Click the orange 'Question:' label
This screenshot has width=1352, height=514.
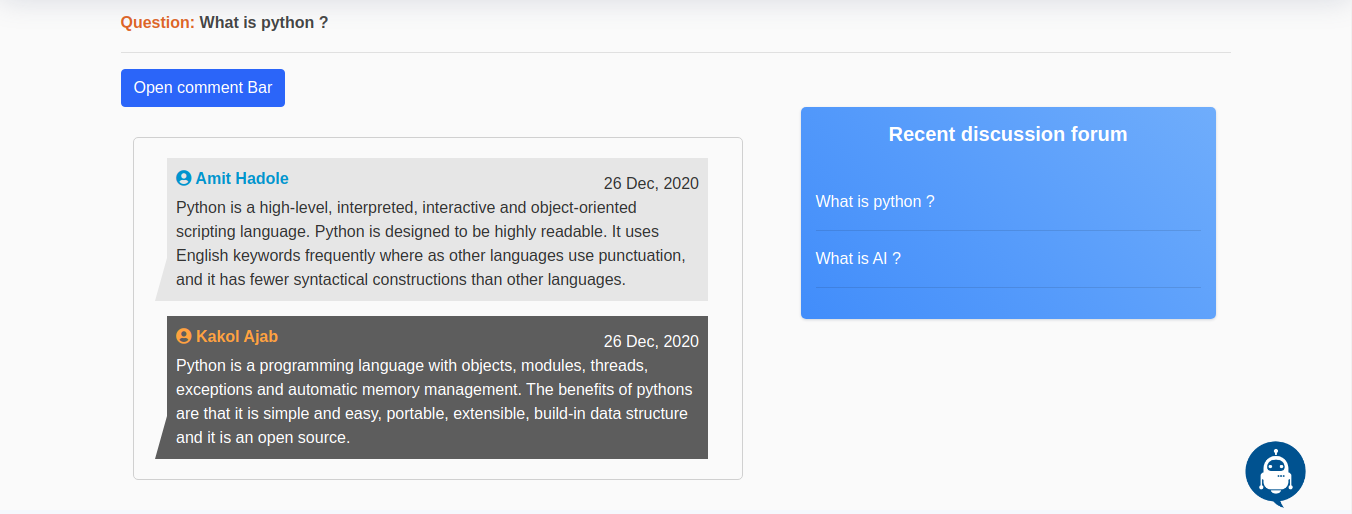pos(158,22)
